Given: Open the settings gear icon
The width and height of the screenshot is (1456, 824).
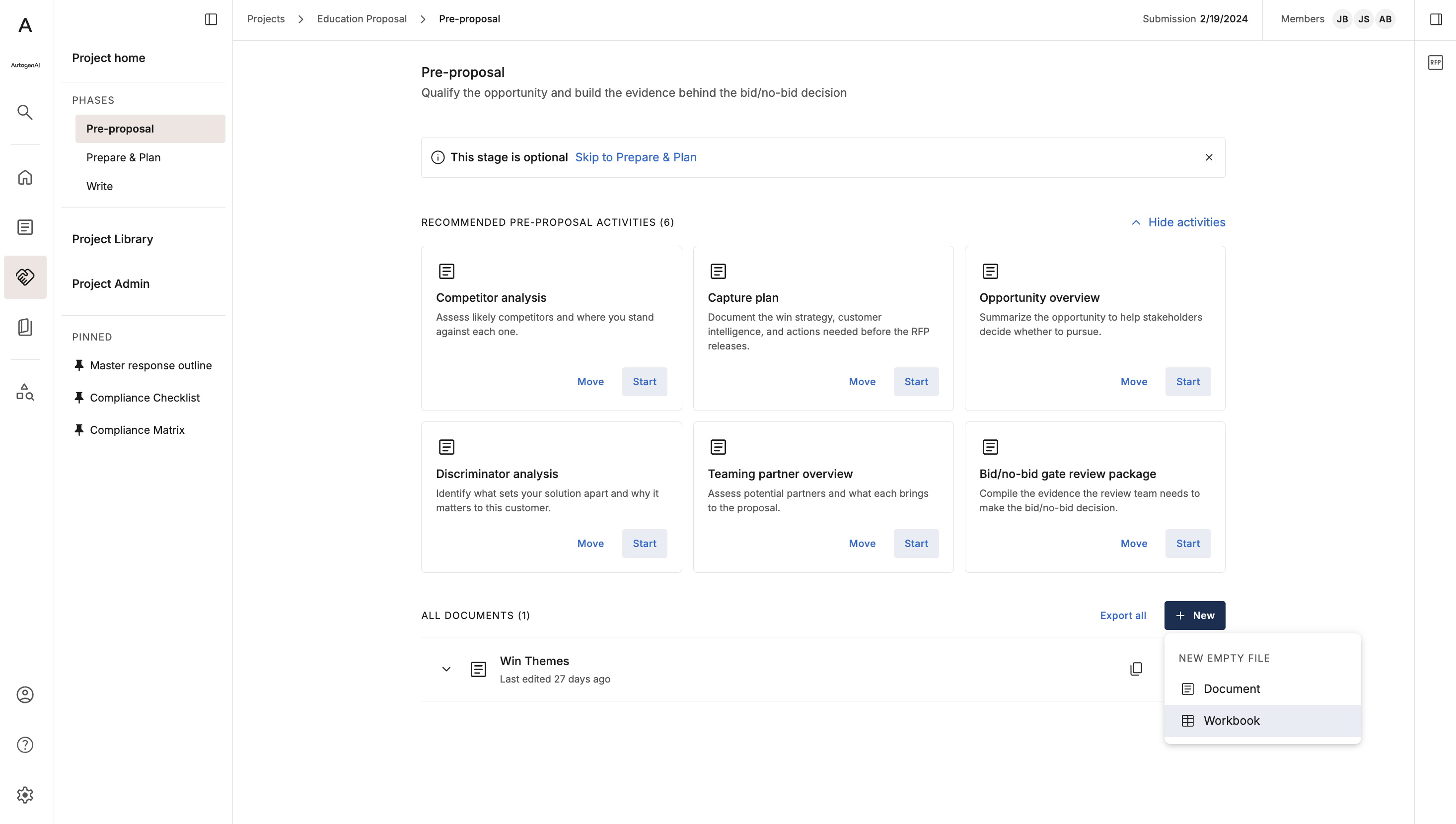Looking at the screenshot, I should click(x=25, y=795).
